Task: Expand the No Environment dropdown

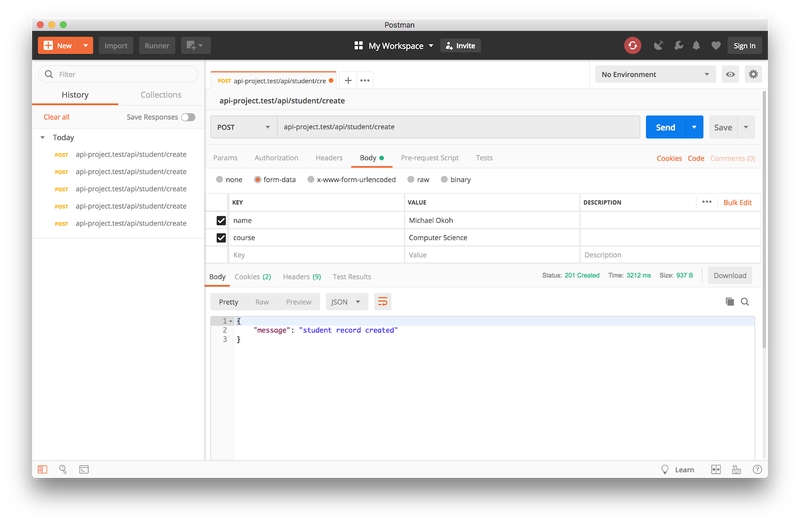Action: (x=655, y=74)
